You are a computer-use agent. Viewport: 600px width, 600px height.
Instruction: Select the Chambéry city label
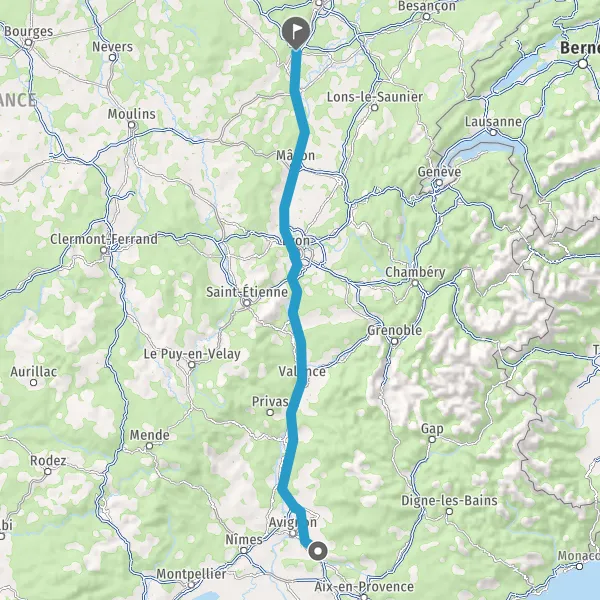(415, 272)
